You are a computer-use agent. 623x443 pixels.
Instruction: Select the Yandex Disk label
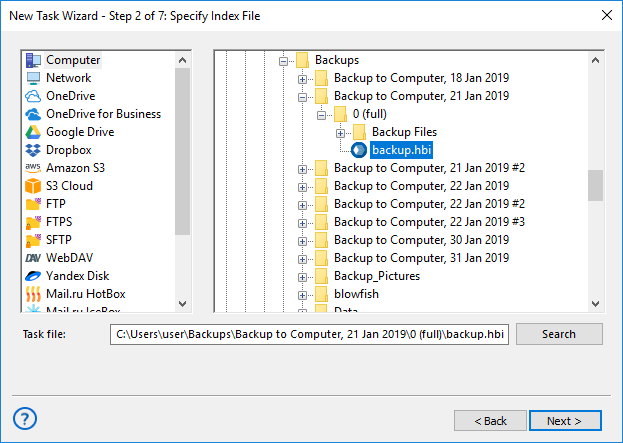[x=77, y=276]
